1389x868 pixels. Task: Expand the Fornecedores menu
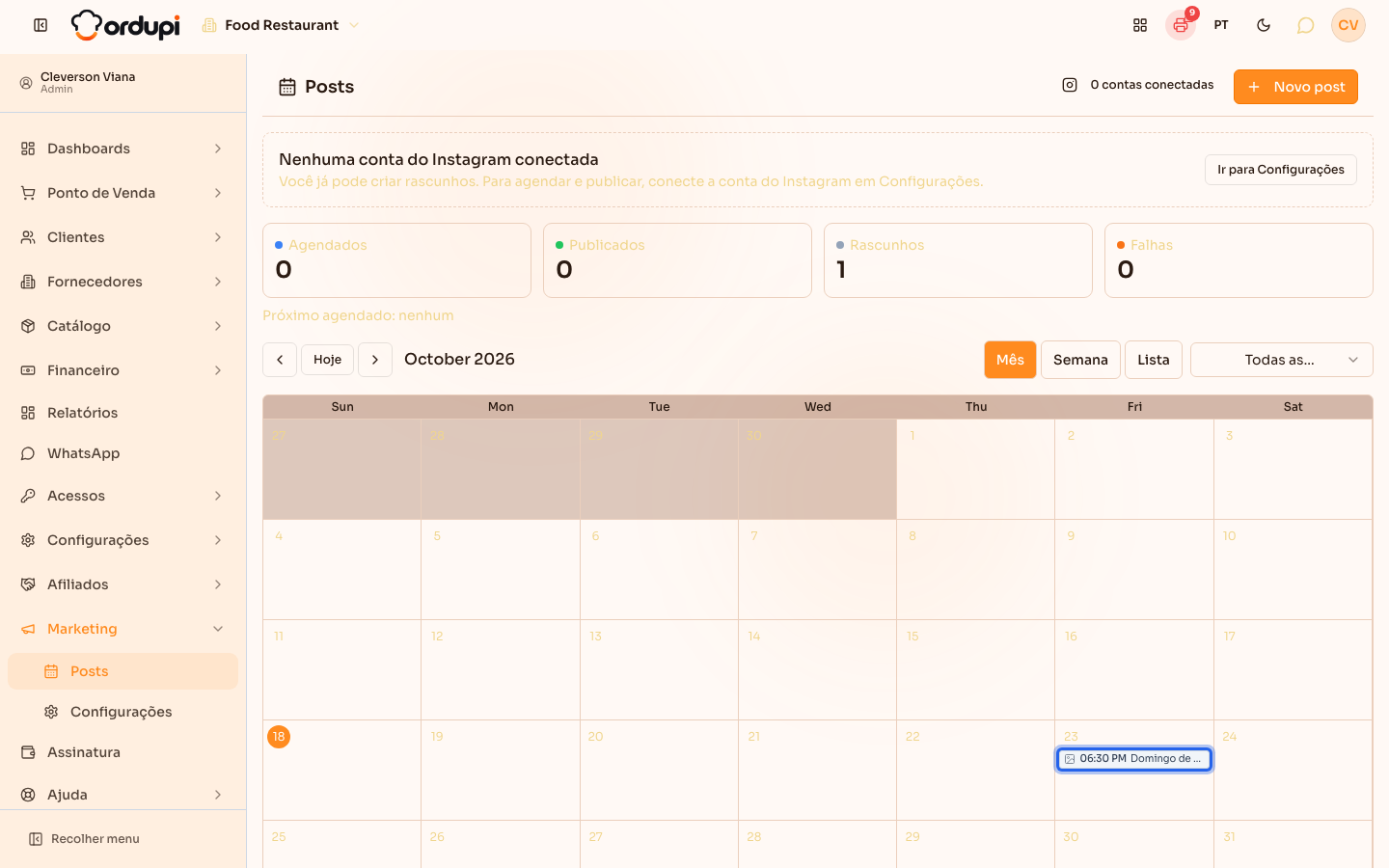pos(123,282)
